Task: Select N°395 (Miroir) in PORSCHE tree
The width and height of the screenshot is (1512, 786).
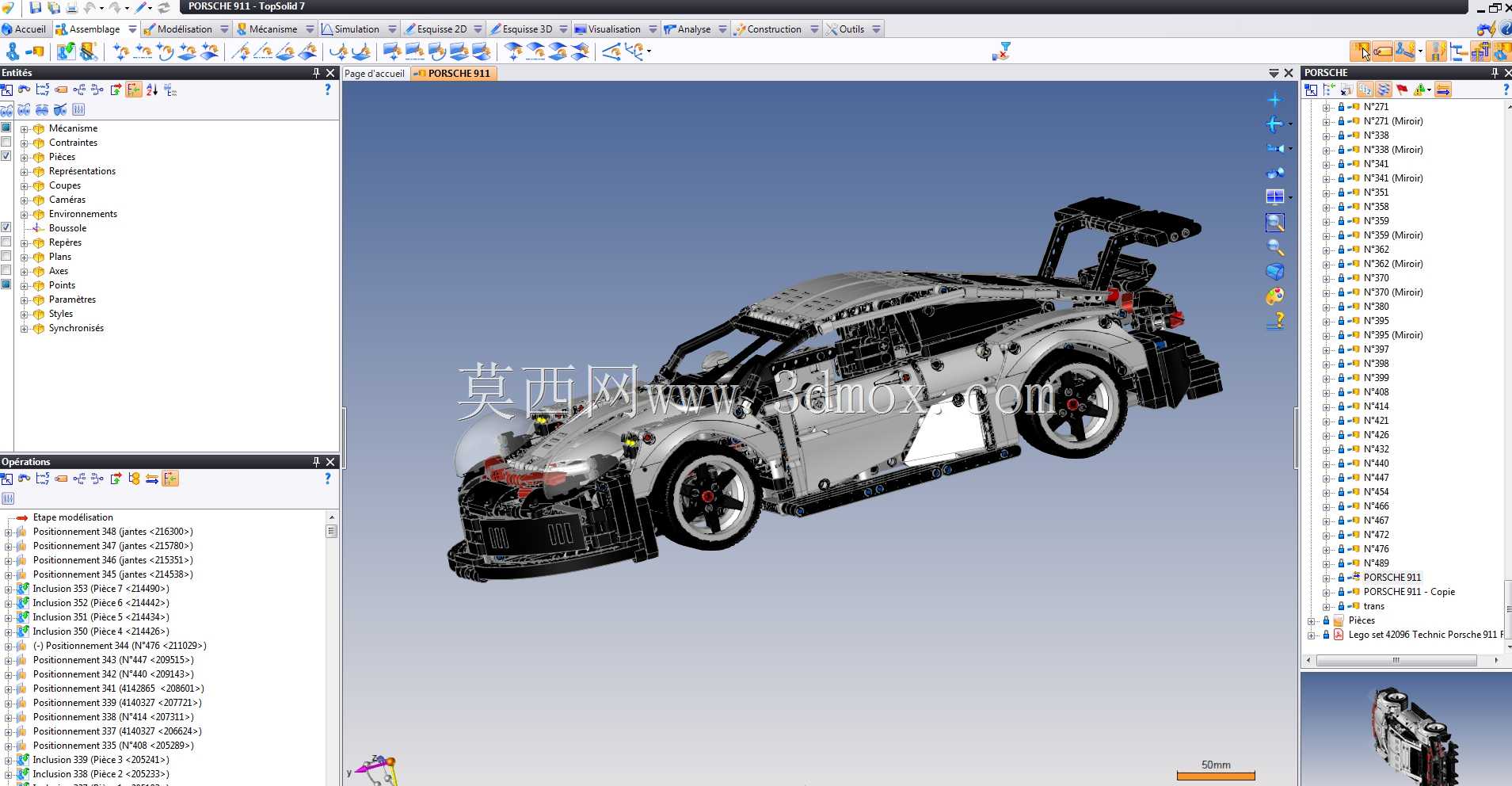Action: tap(1393, 335)
